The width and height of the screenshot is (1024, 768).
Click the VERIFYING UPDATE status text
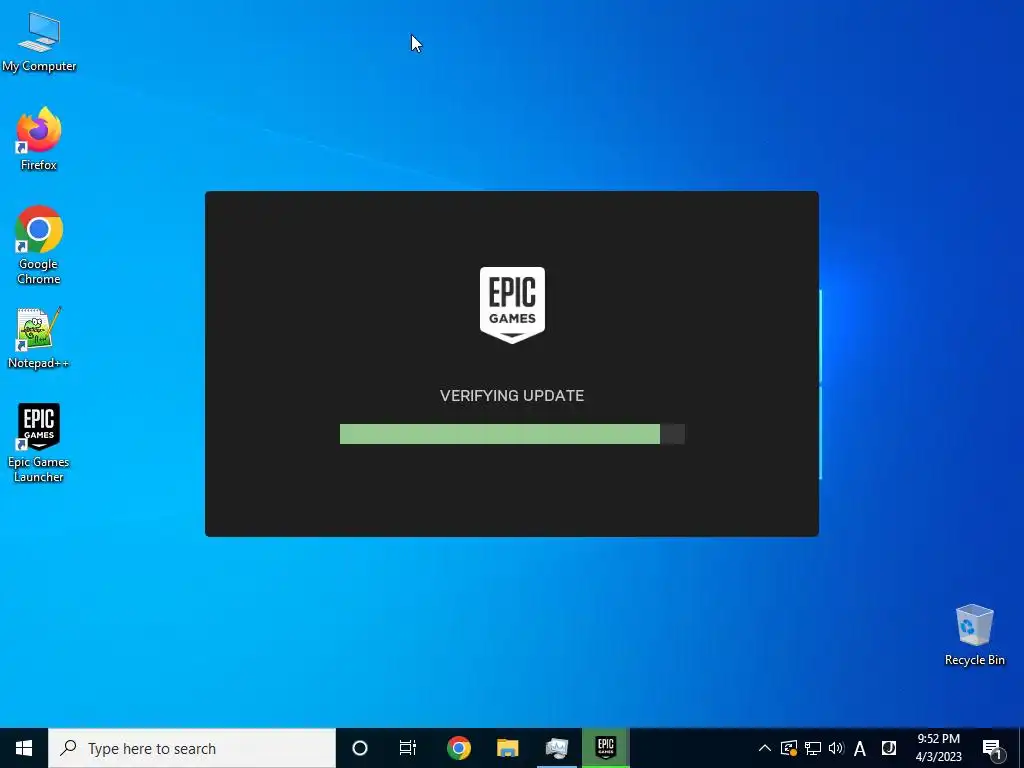pos(512,396)
